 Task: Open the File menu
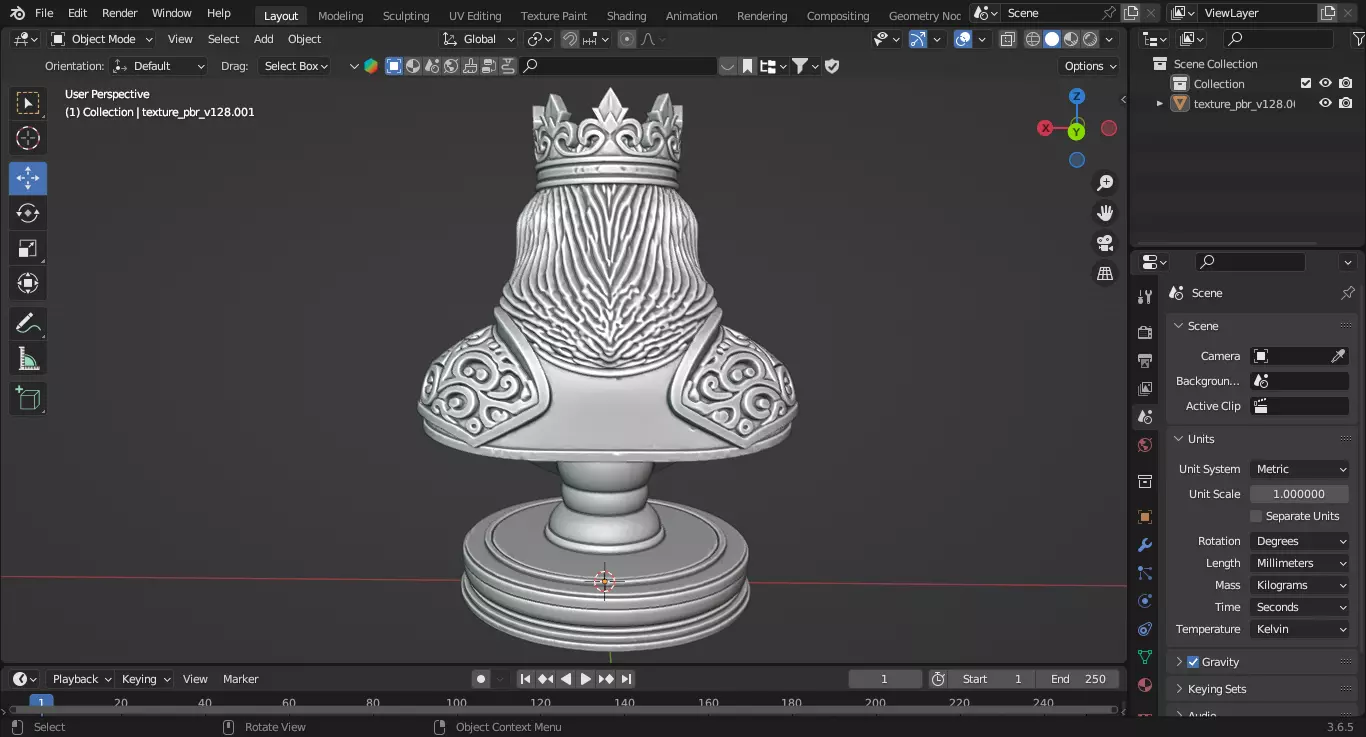coord(44,13)
